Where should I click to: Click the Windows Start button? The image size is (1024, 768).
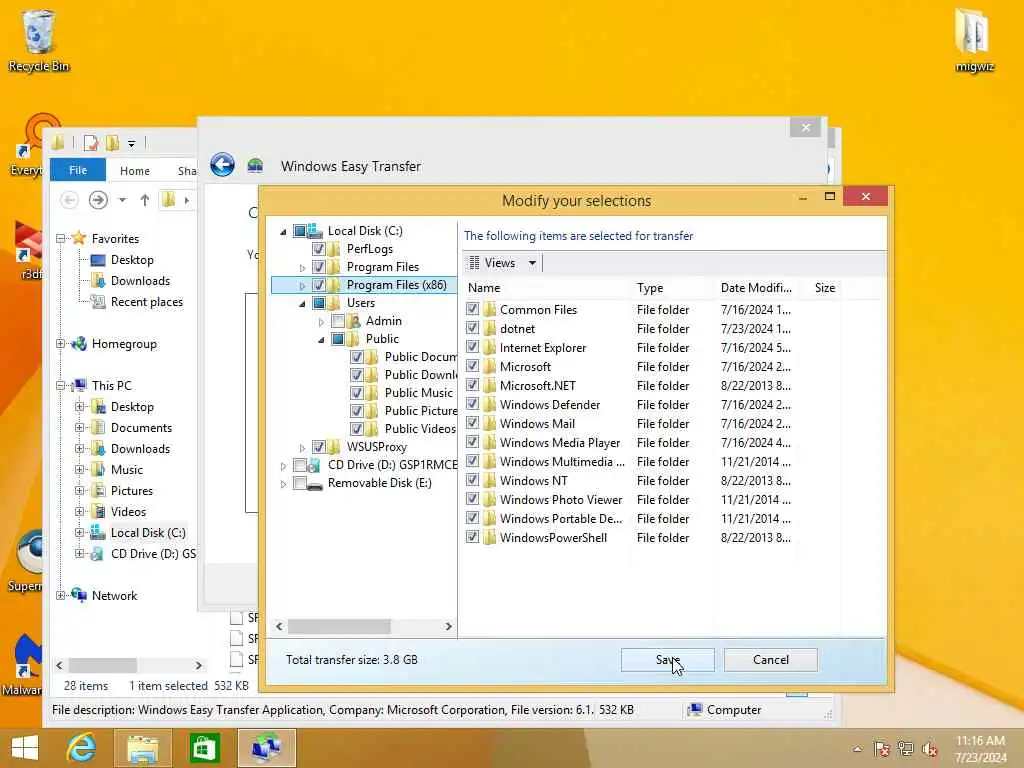point(25,748)
